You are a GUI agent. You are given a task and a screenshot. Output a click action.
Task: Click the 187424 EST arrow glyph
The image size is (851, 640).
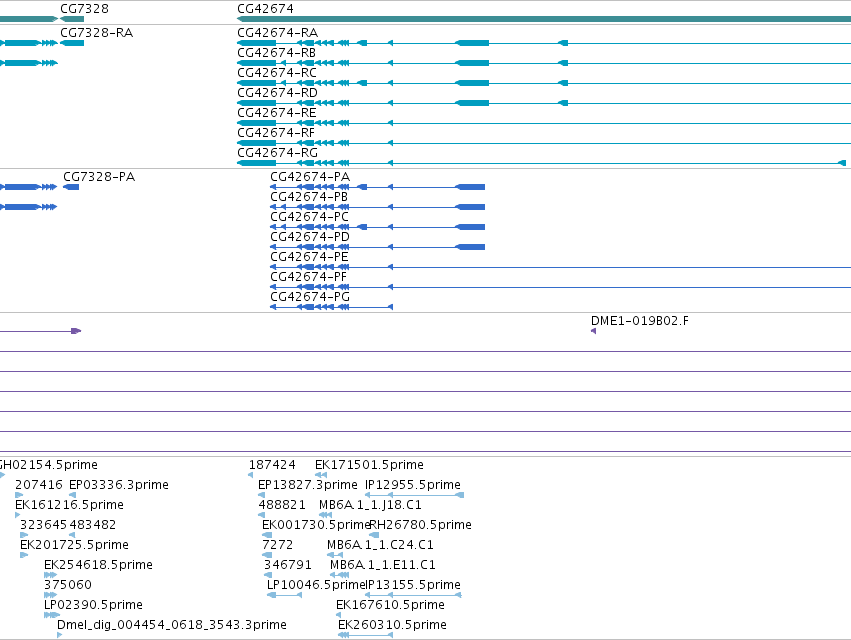click(x=250, y=475)
